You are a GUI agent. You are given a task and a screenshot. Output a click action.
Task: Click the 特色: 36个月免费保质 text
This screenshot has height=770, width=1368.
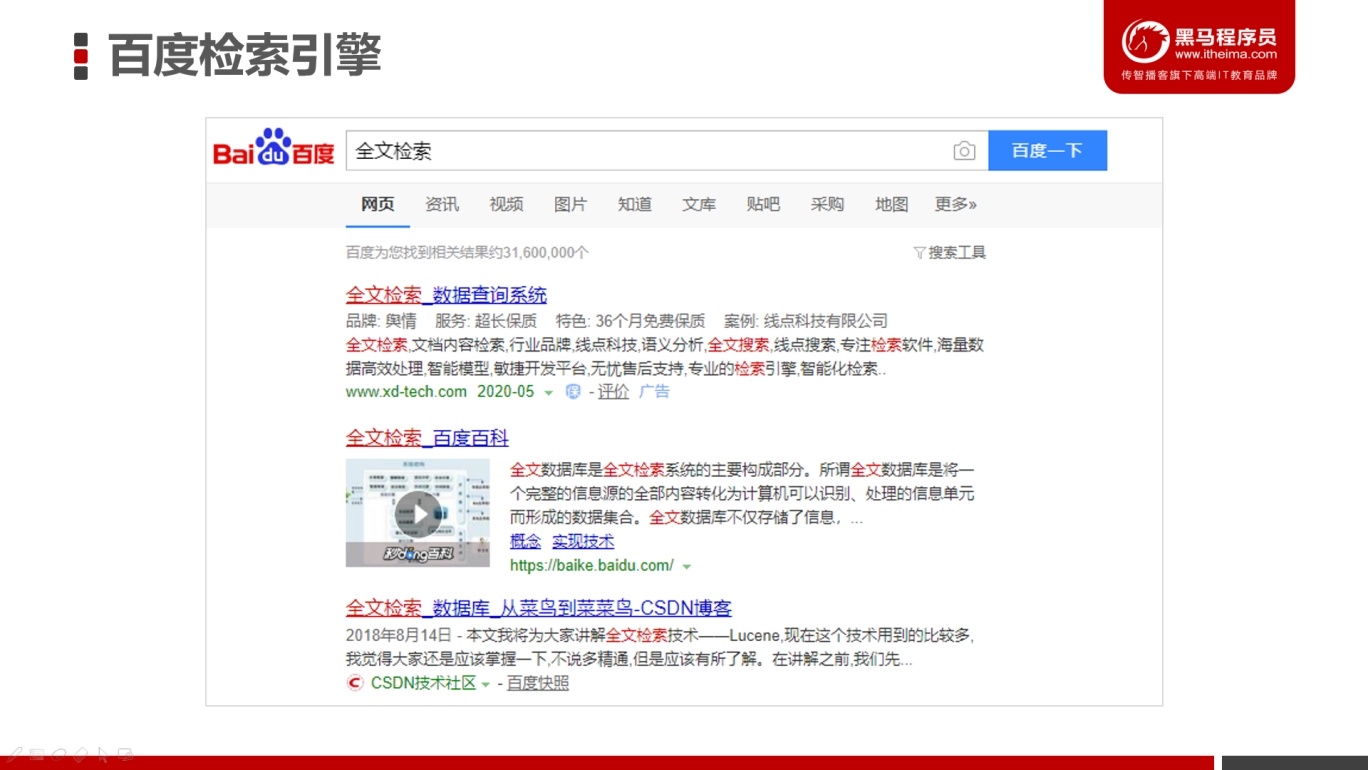click(x=630, y=321)
